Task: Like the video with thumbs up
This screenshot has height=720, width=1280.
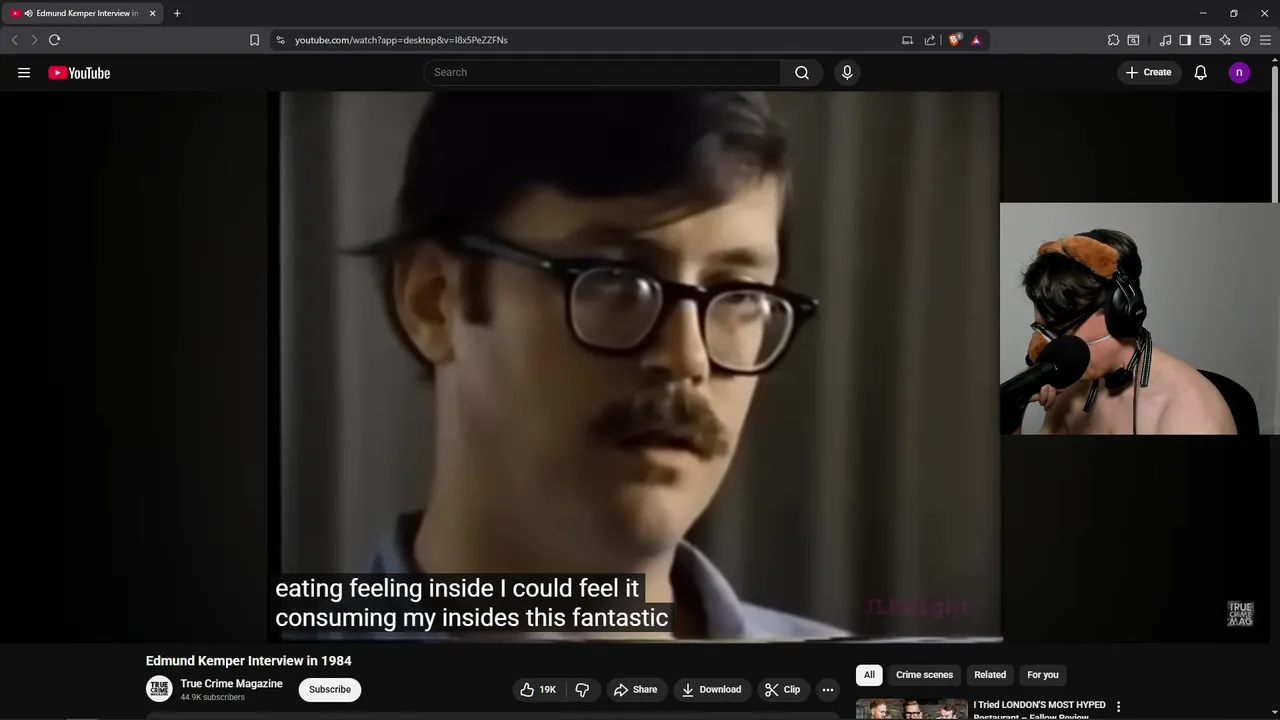Action: pyautogui.click(x=539, y=689)
